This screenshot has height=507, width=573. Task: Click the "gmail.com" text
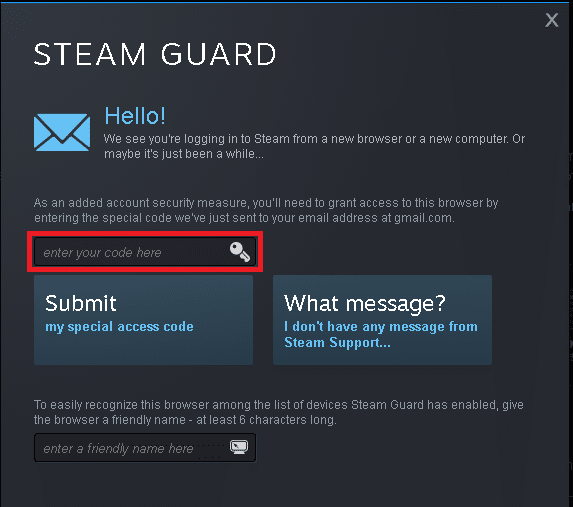click(x=424, y=218)
